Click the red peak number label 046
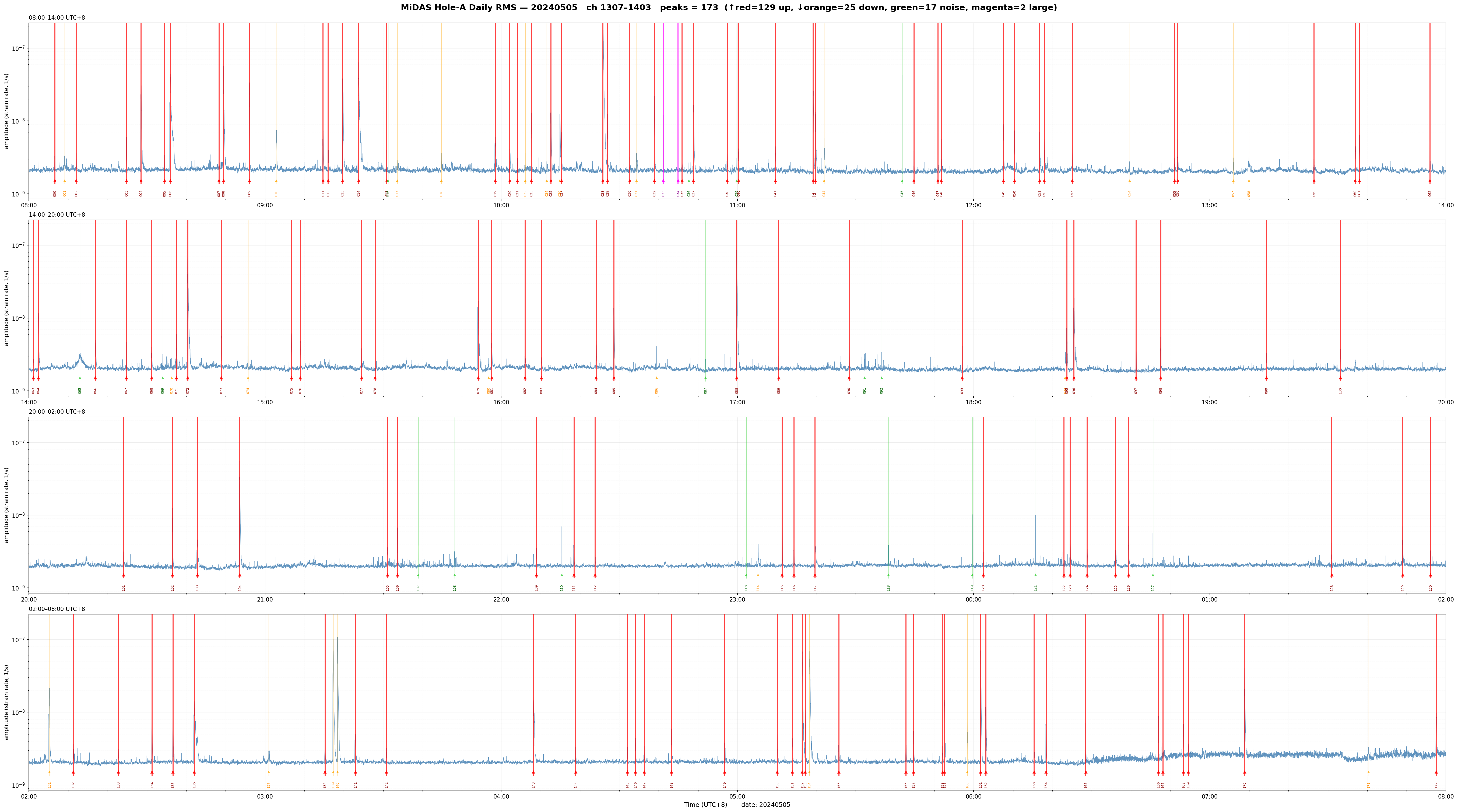Viewport: 1458px width, 812px height. [x=914, y=194]
